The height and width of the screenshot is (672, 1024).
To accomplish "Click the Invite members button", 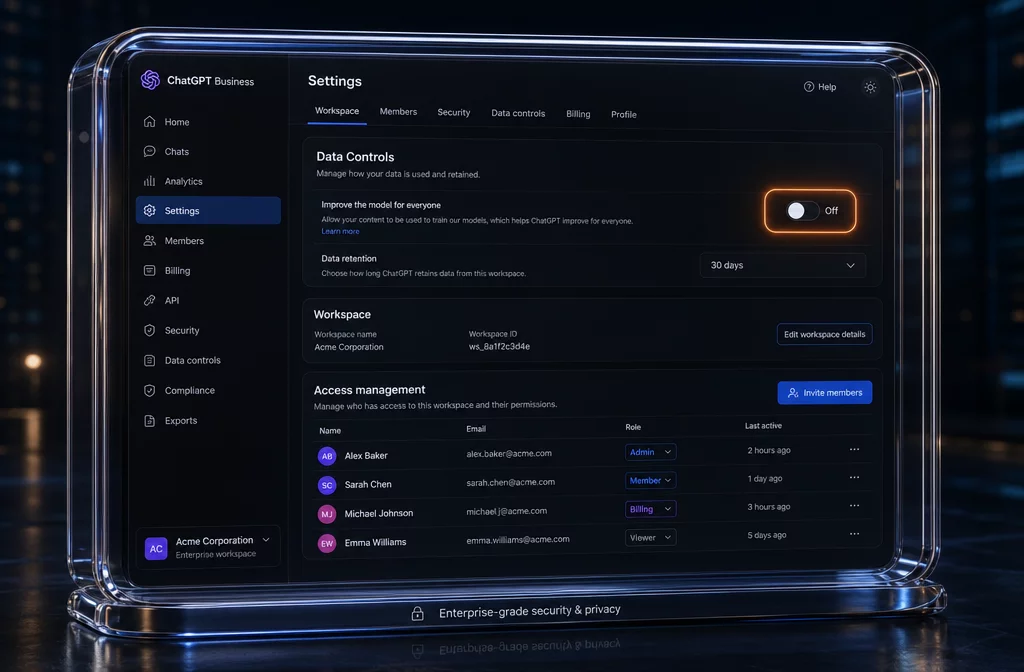I will tap(825, 392).
